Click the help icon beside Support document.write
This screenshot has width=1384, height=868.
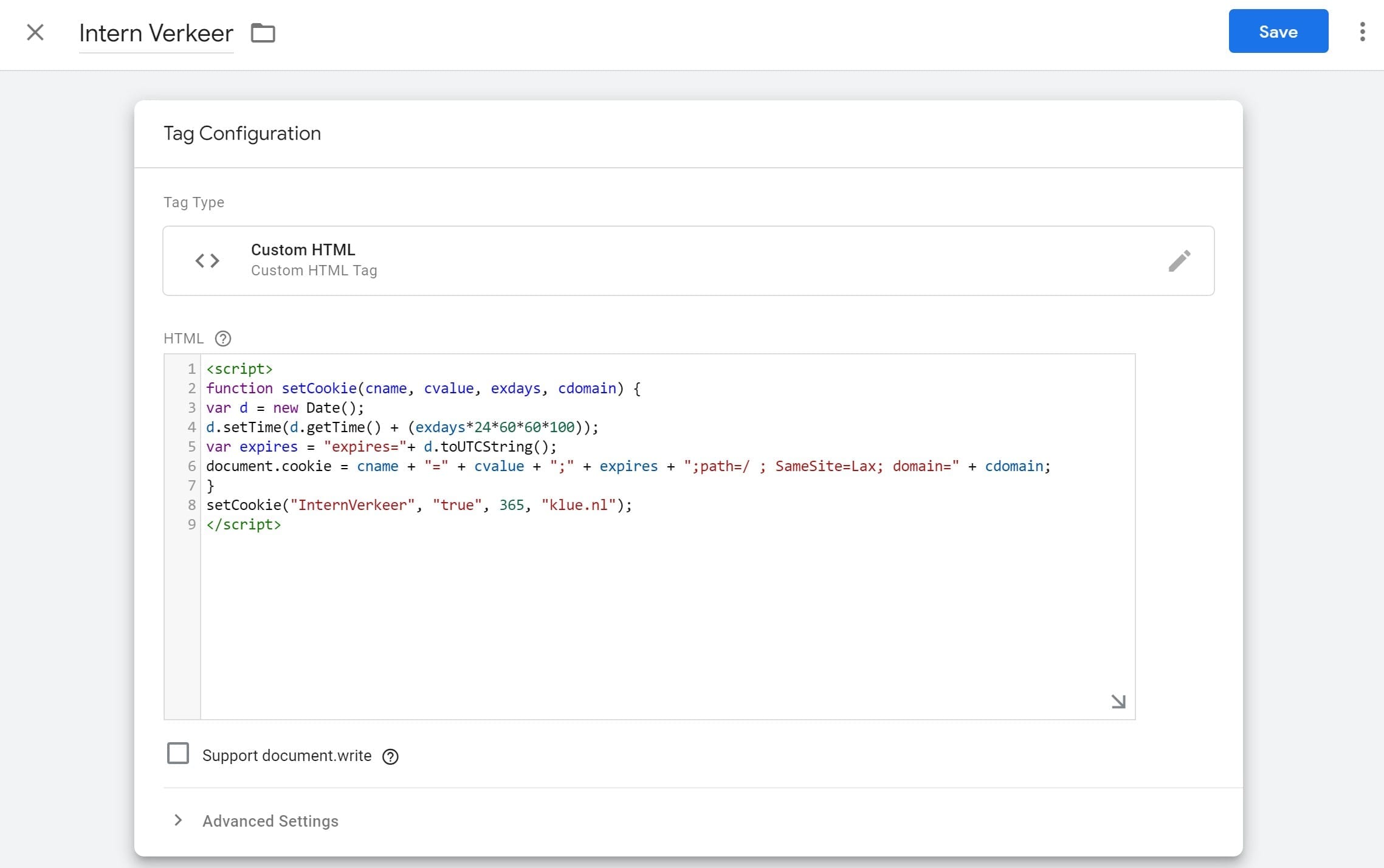[x=390, y=756]
